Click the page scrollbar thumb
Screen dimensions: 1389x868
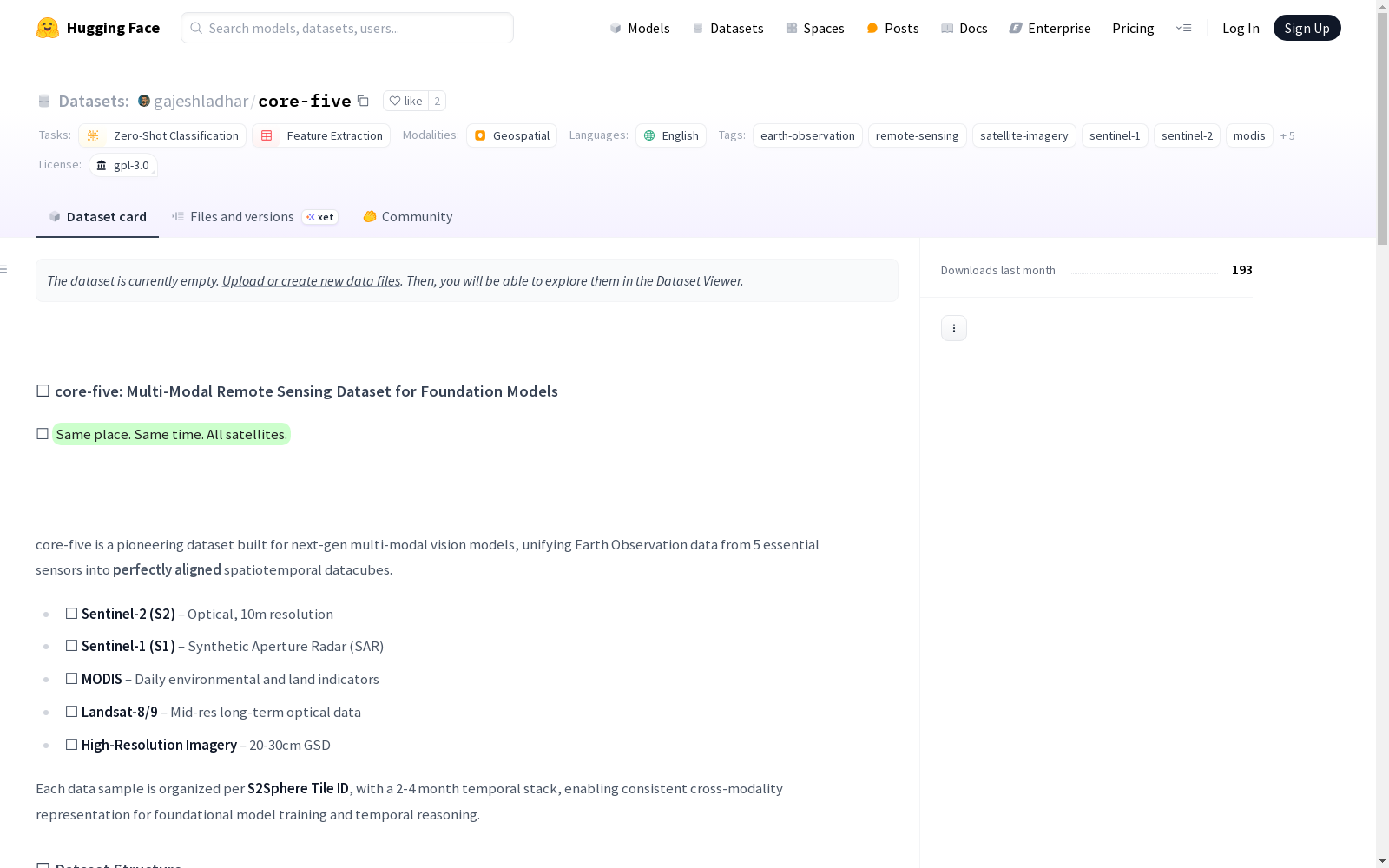pyautogui.click(x=1382, y=128)
